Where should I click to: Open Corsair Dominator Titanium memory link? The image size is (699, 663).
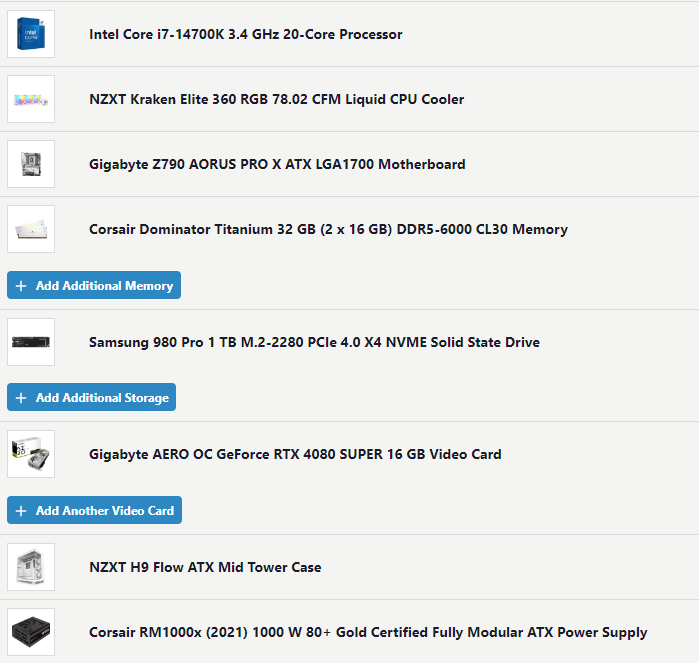(329, 229)
